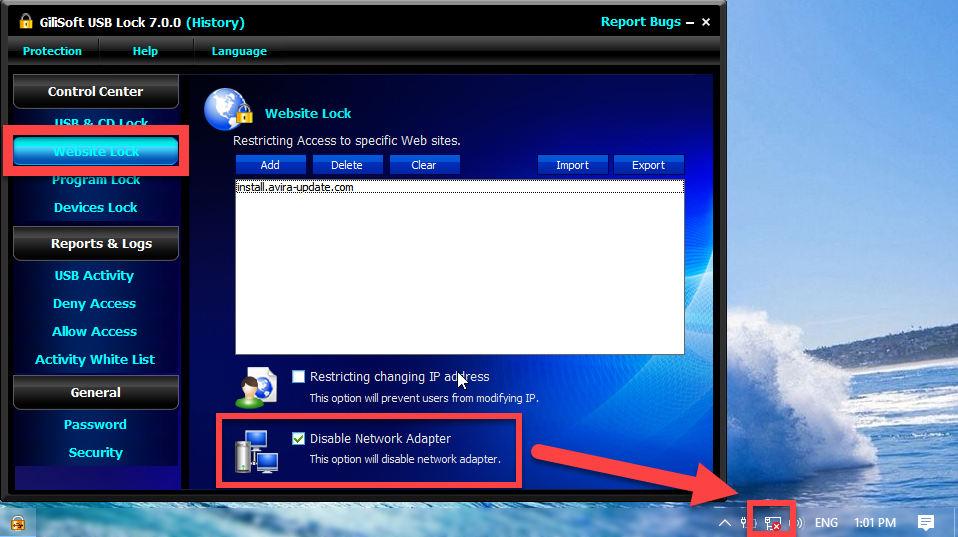Image resolution: width=958 pixels, height=537 pixels.
Task: Click the "This option will disable network adapter." text
Action: click(x=405, y=459)
